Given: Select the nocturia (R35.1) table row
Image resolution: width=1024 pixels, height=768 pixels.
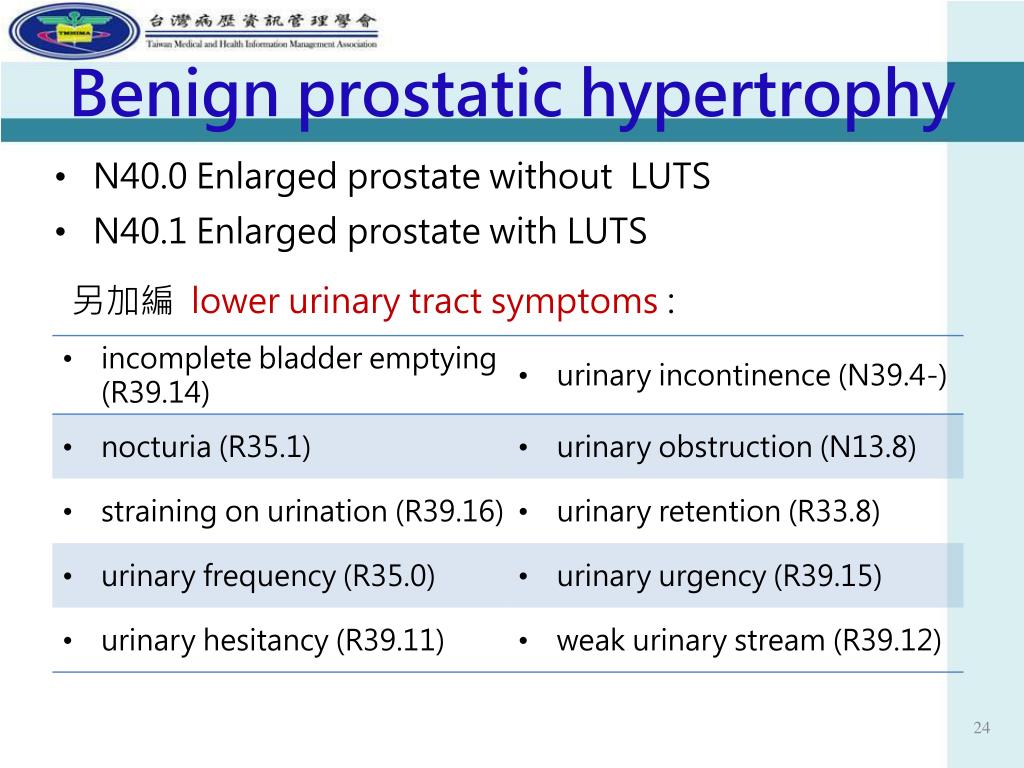Looking at the screenshot, I should point(507,447).
